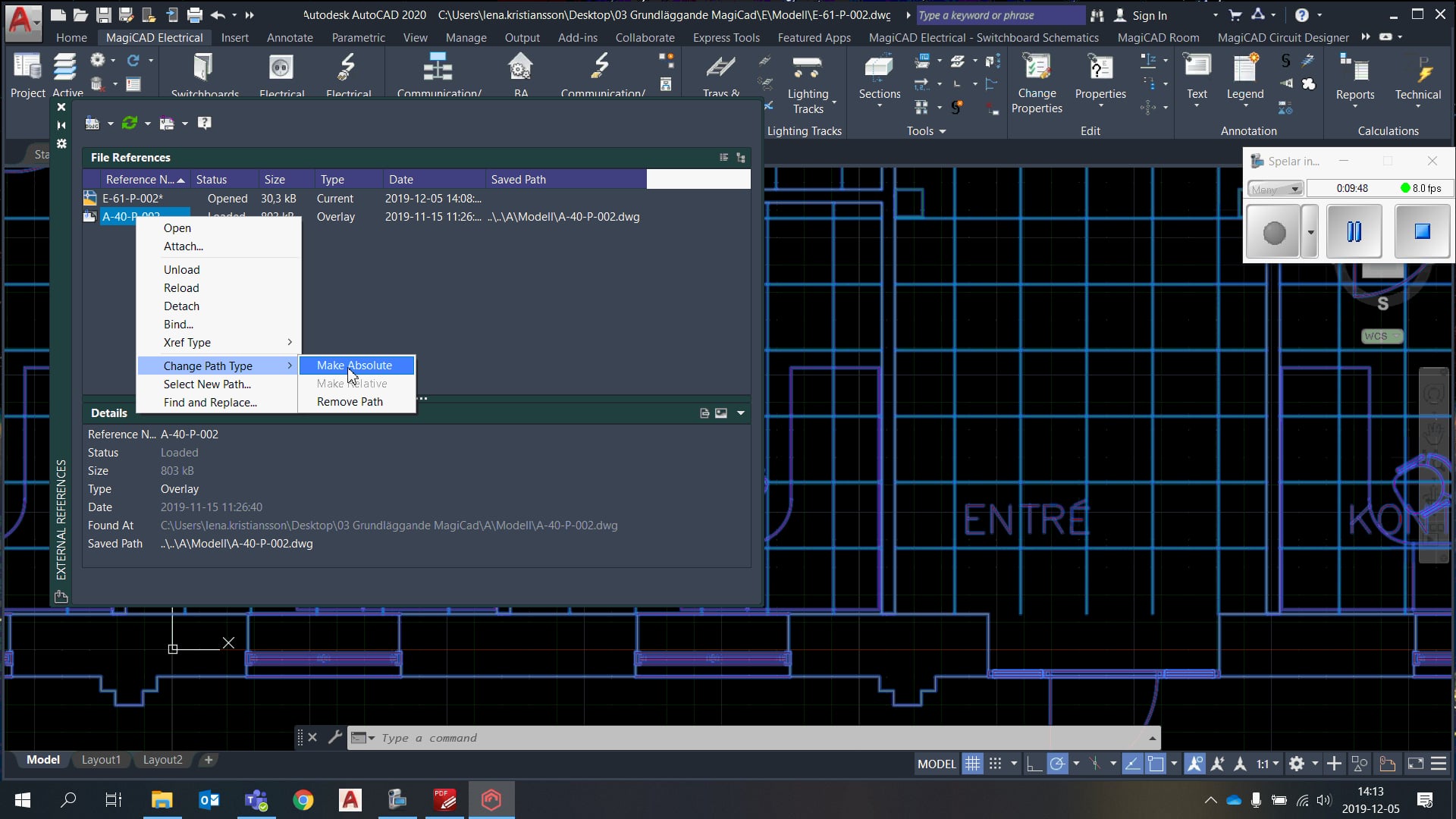Switch File References to tree view icon

point(741,158)
